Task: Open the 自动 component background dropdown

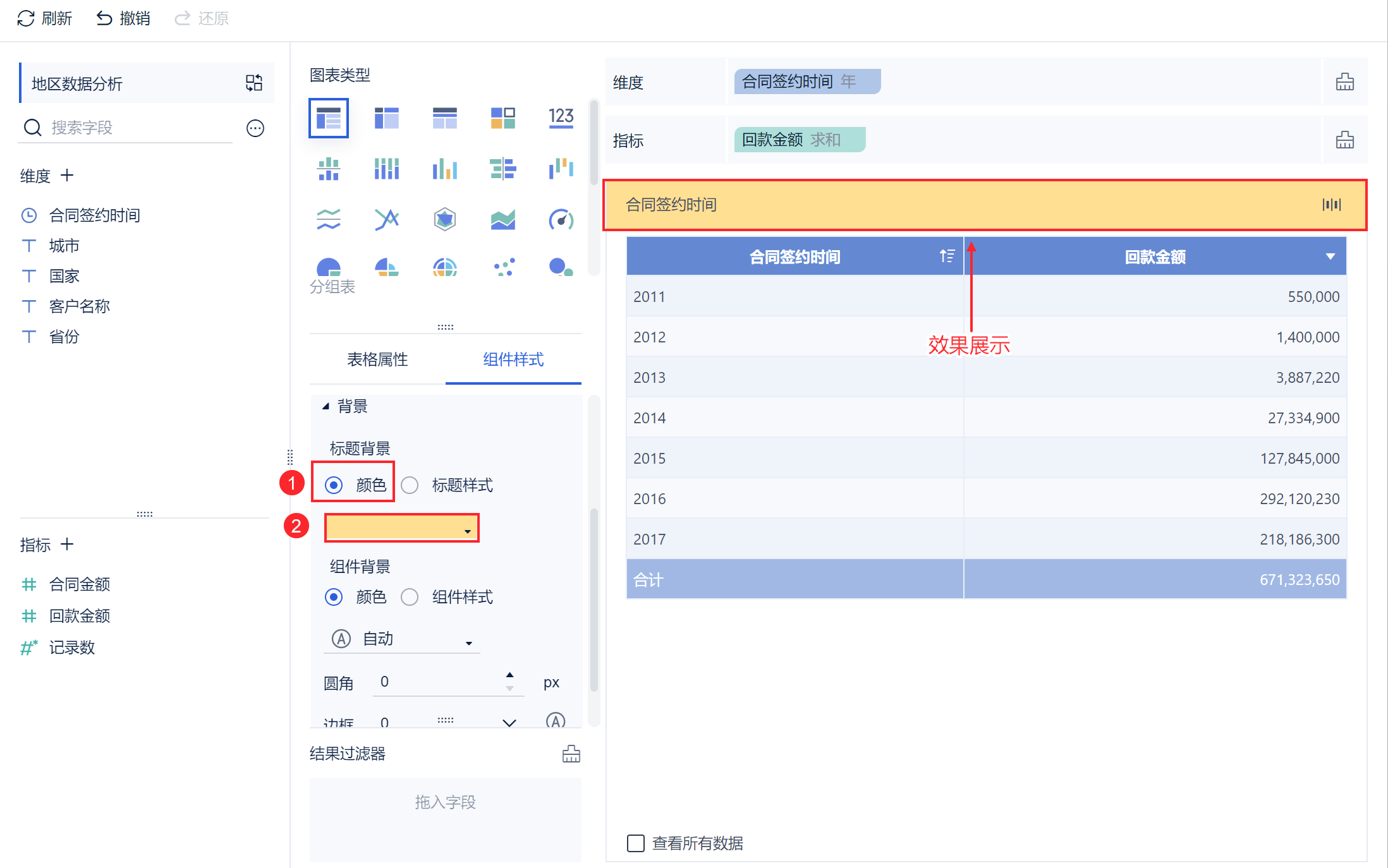Action: tap(403, 639)
